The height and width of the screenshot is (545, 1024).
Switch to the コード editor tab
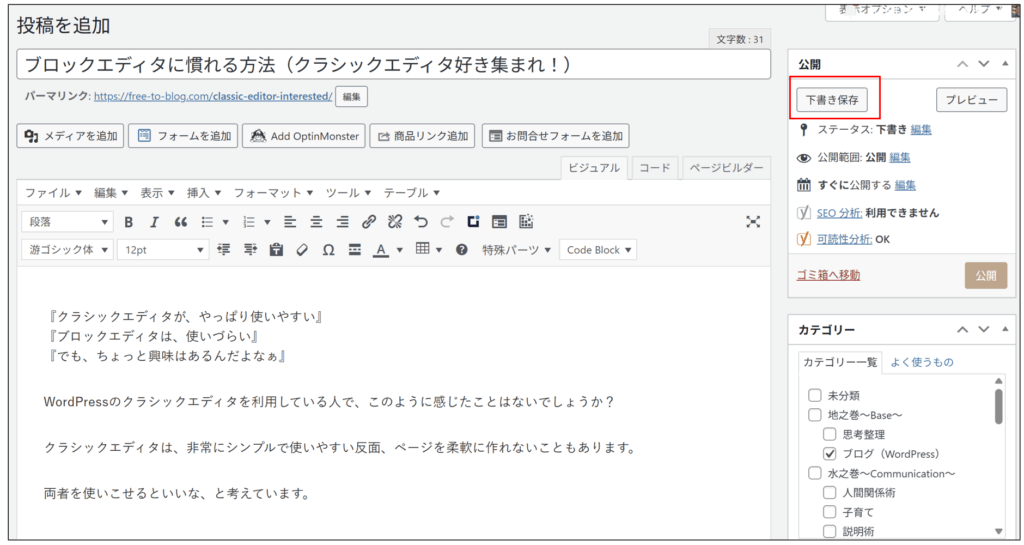coord(655,168)
